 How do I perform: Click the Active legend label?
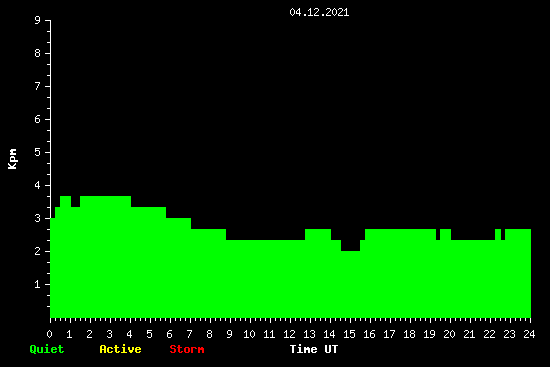120,349
